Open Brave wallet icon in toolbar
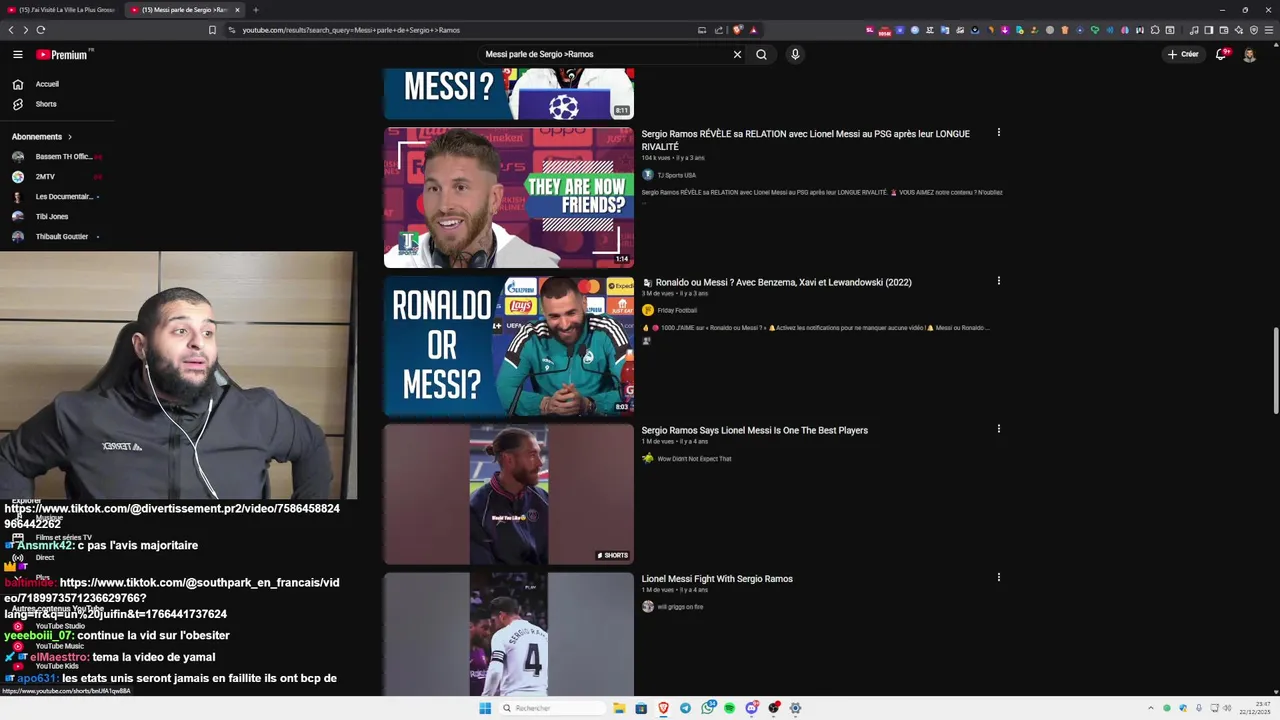This screenshot has width=1280, height=720. tap(1223, 30)
